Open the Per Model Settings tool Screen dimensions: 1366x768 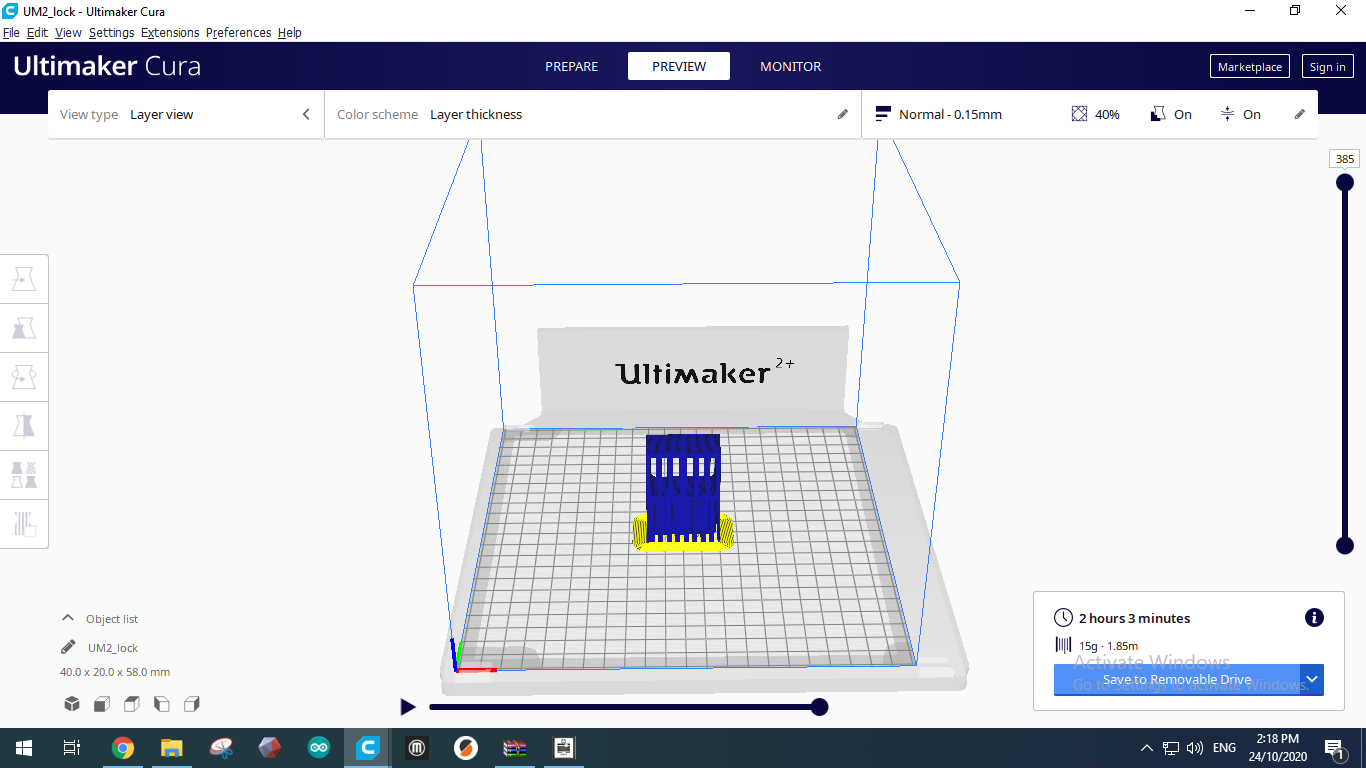point(24,474)
